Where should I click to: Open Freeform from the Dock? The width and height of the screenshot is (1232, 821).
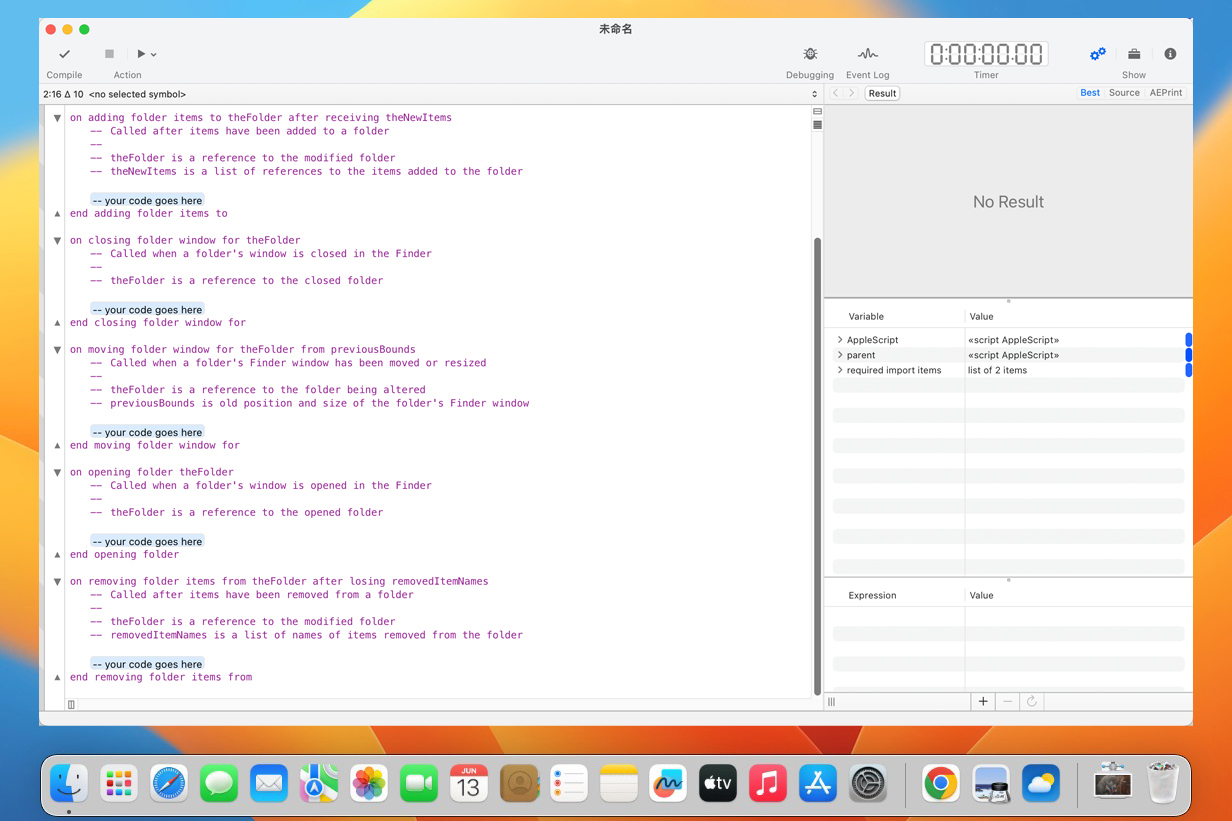pos(667,783)
